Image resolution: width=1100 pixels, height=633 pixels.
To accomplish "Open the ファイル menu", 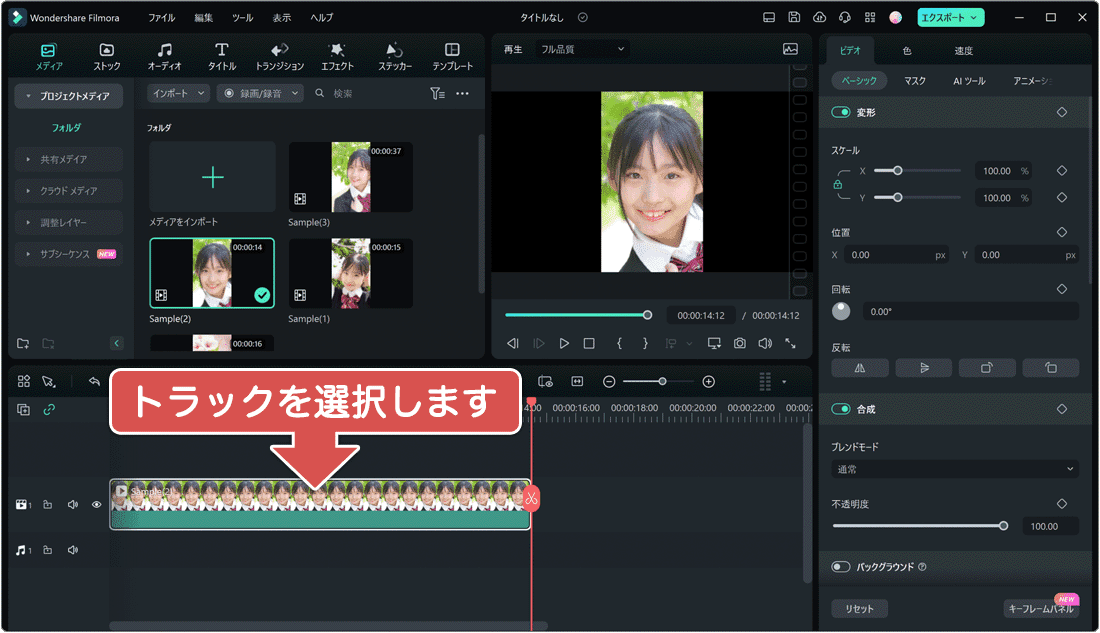I will [162, 17].
